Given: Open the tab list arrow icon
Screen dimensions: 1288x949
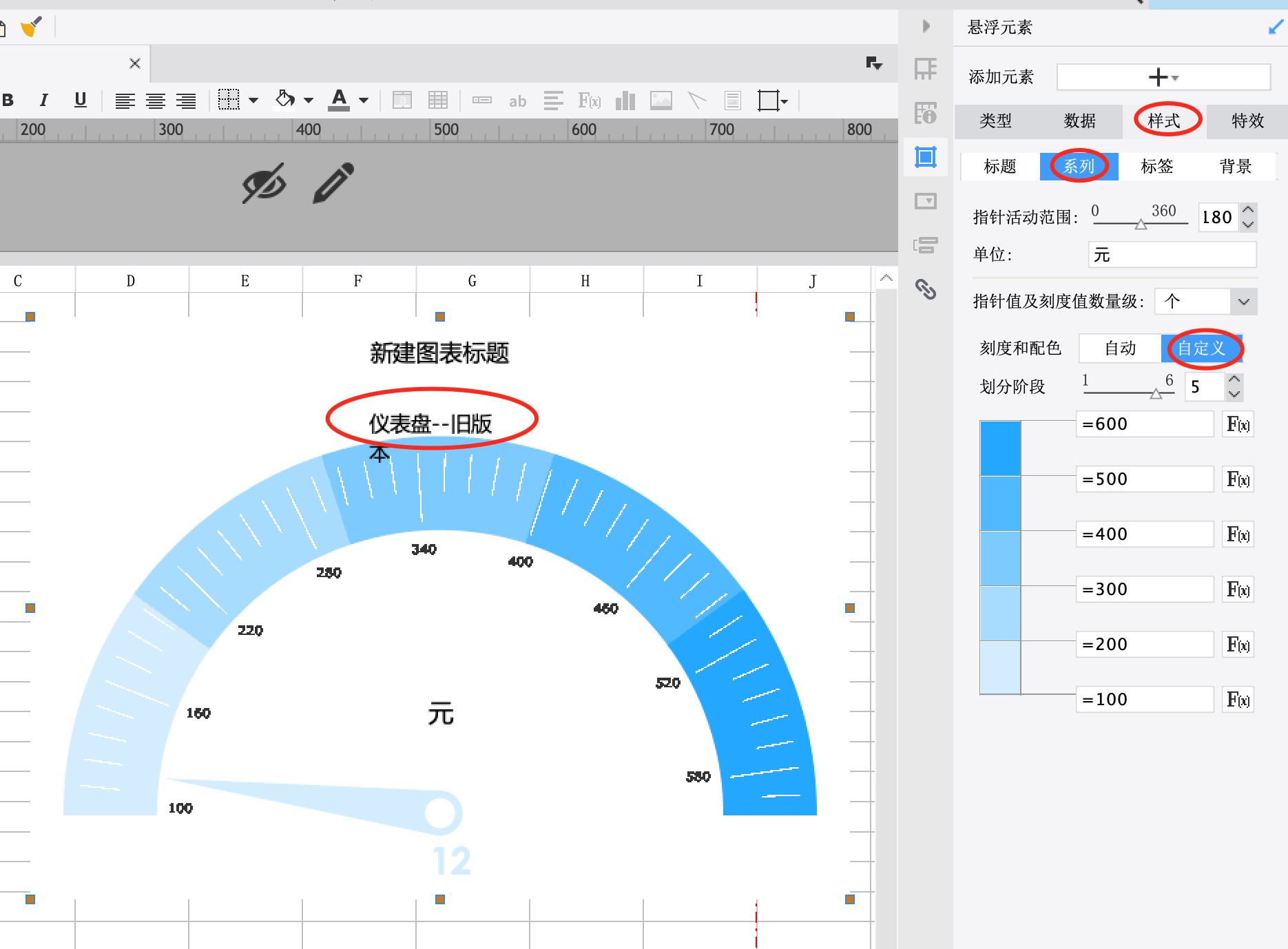Looking at the screenshot, I should (x=874, y=63).
